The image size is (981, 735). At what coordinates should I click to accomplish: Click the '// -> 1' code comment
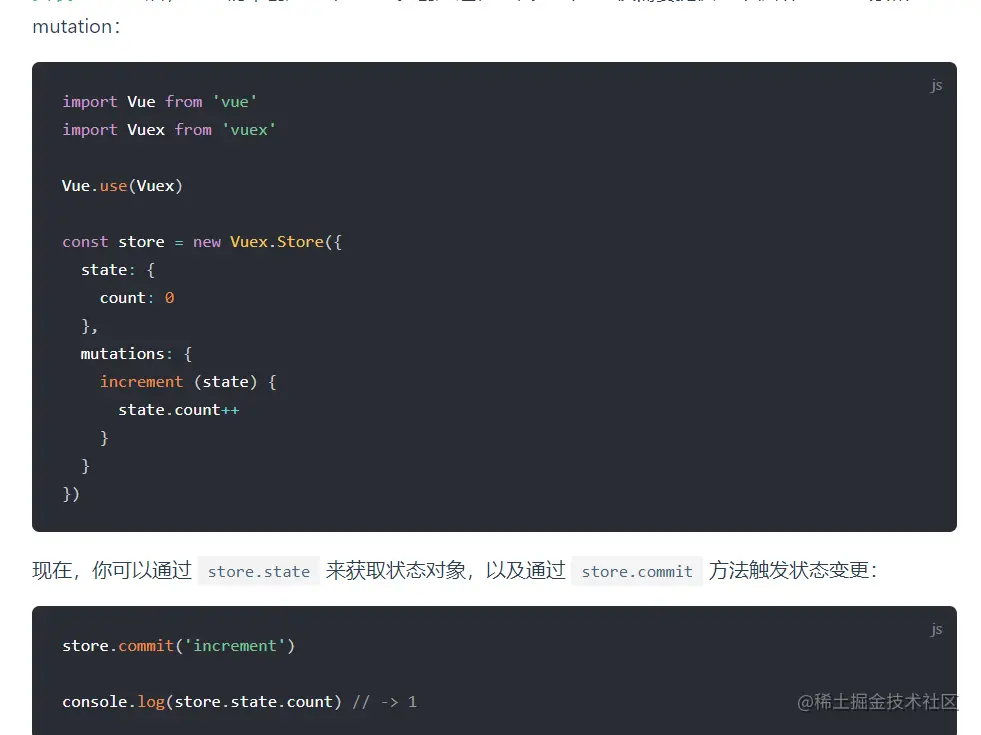[384, 702]
